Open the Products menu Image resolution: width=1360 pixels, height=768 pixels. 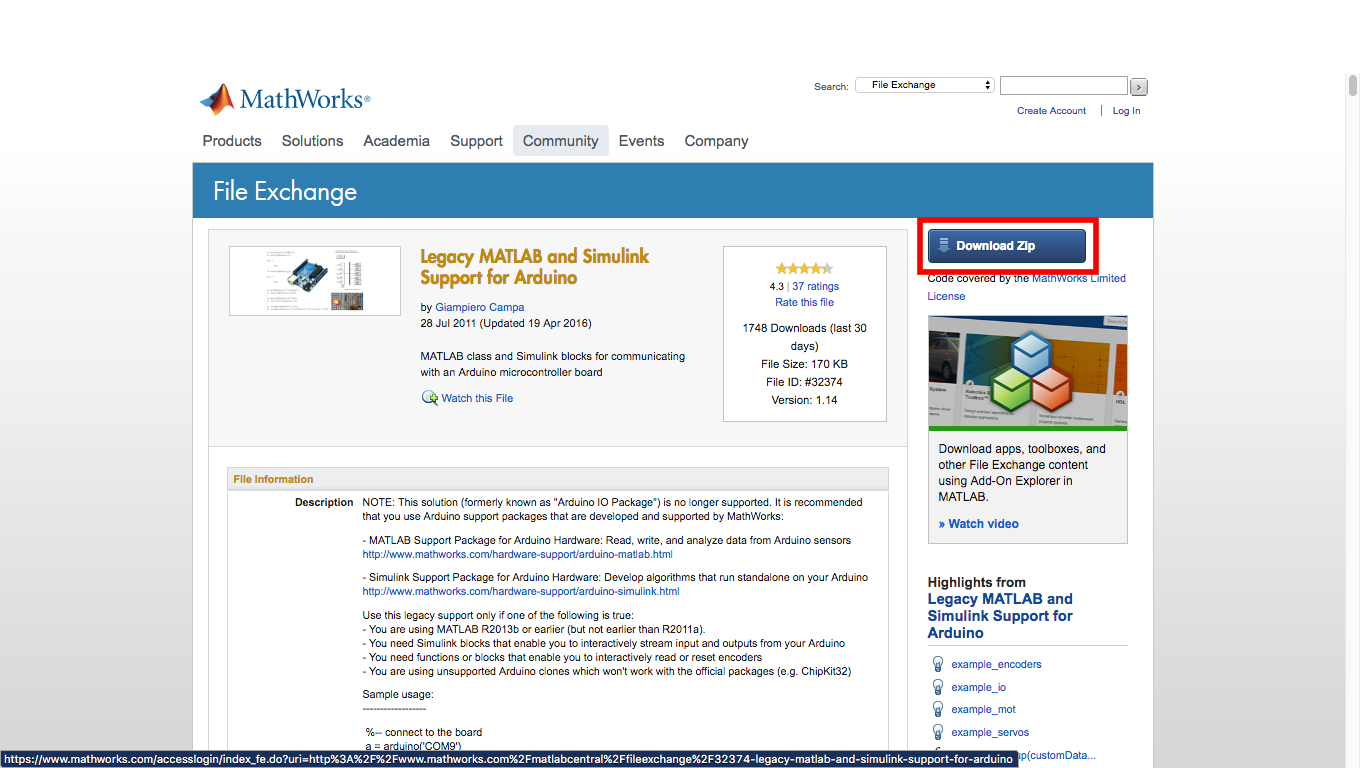coord(232,141)
